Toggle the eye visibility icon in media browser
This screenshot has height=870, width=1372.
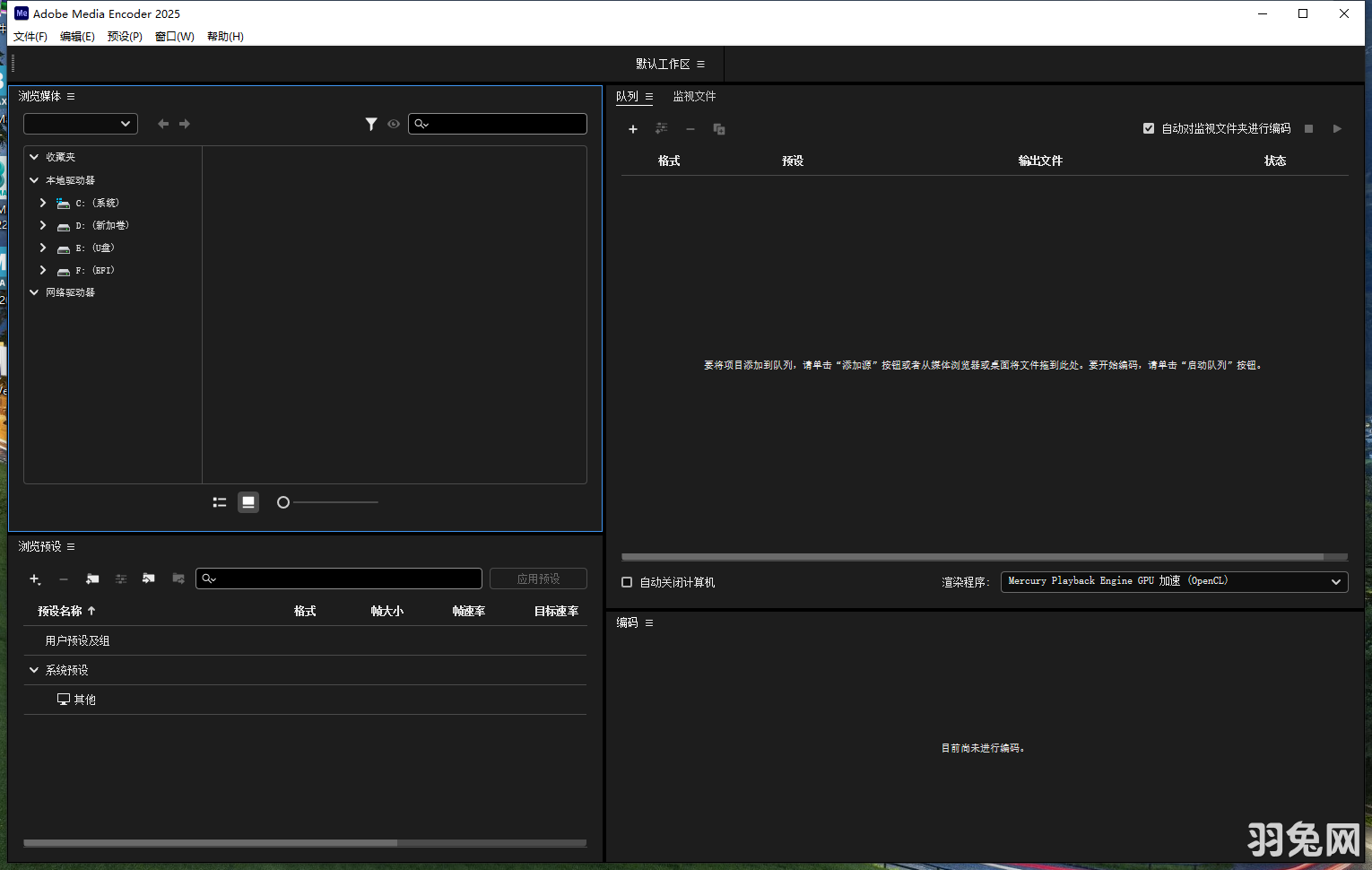(x=394, y=124)
